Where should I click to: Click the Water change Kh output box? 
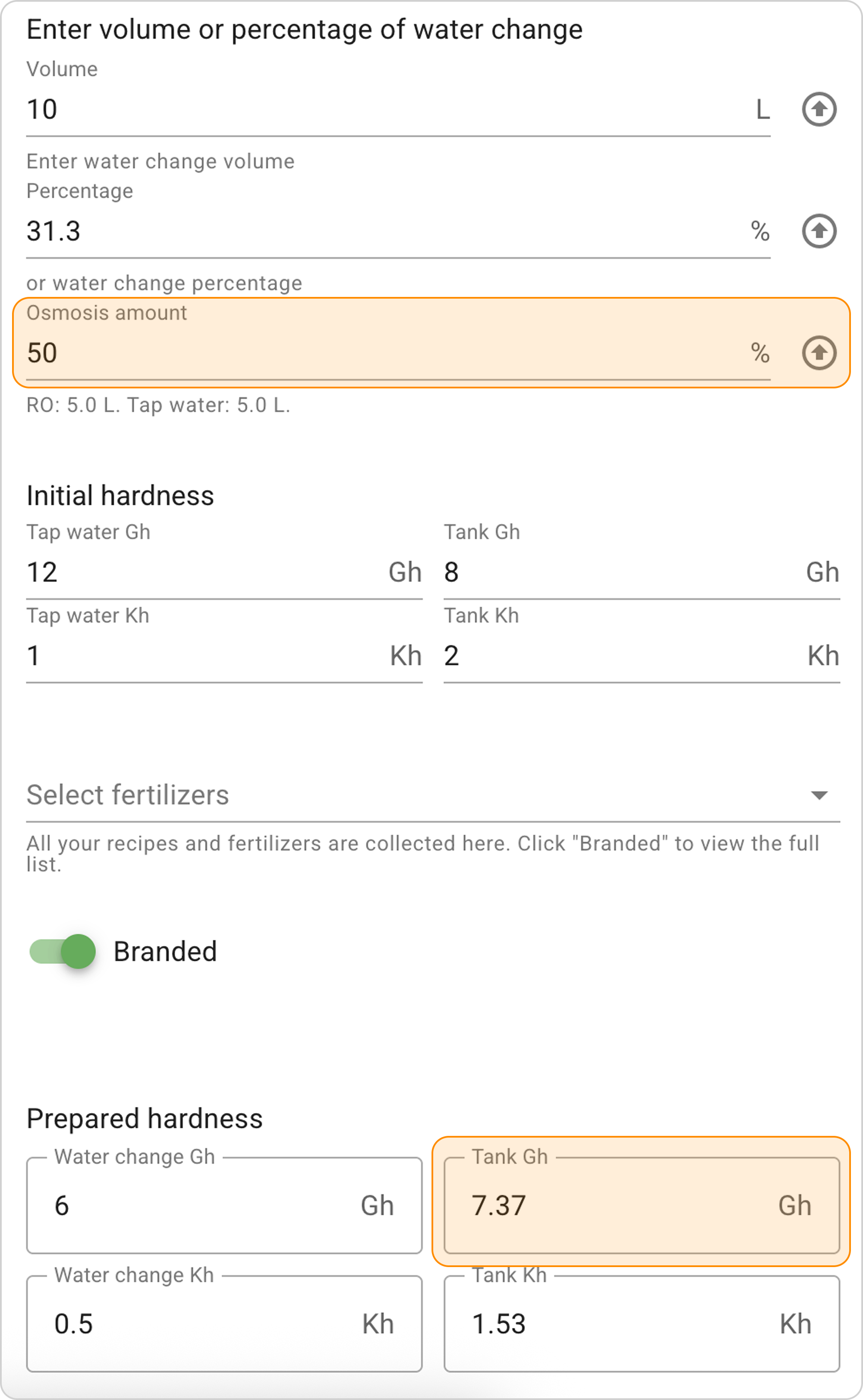224,1324
